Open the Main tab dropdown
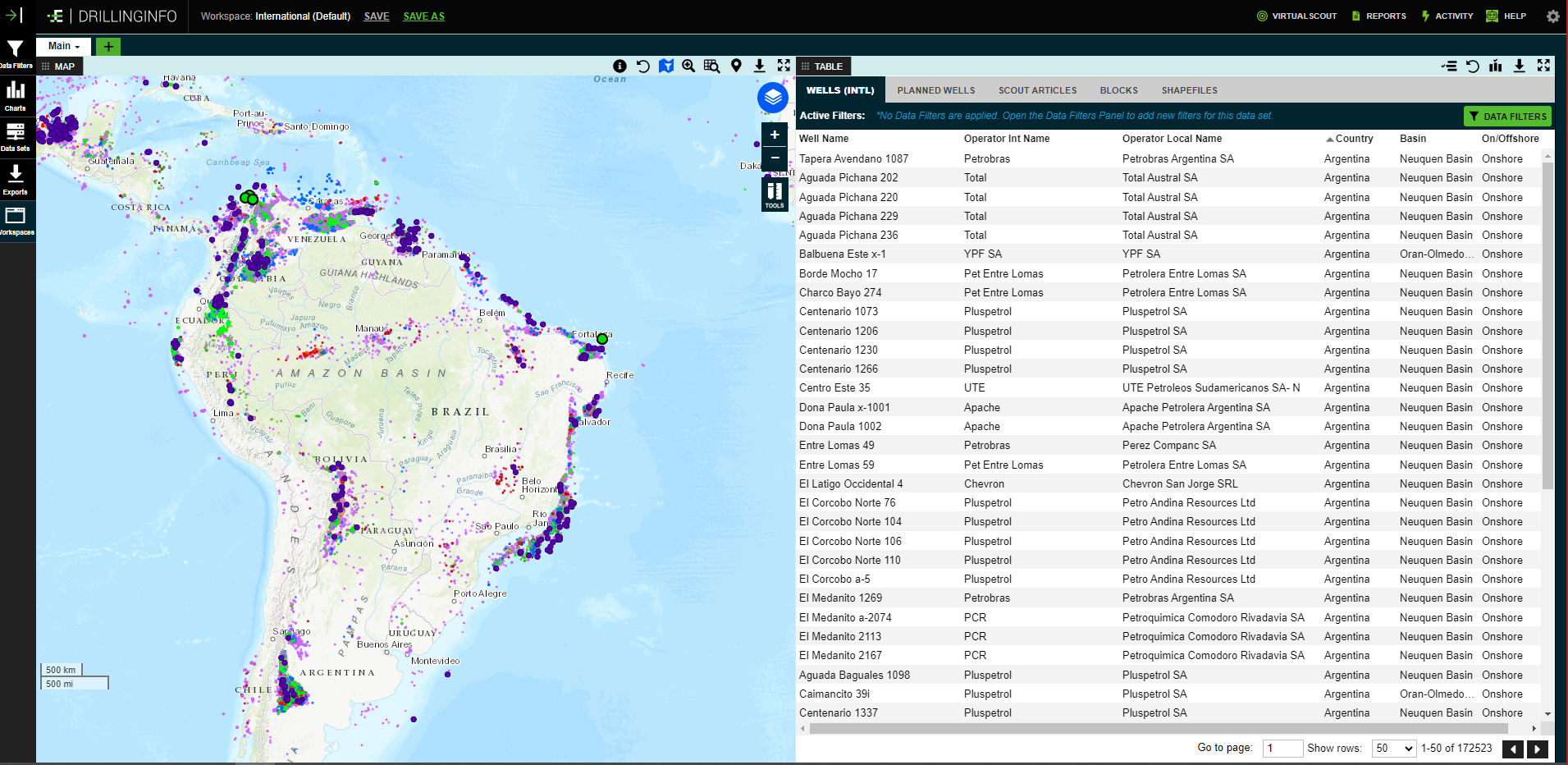This screenshot has width=1568, height=765. point(65,47)
